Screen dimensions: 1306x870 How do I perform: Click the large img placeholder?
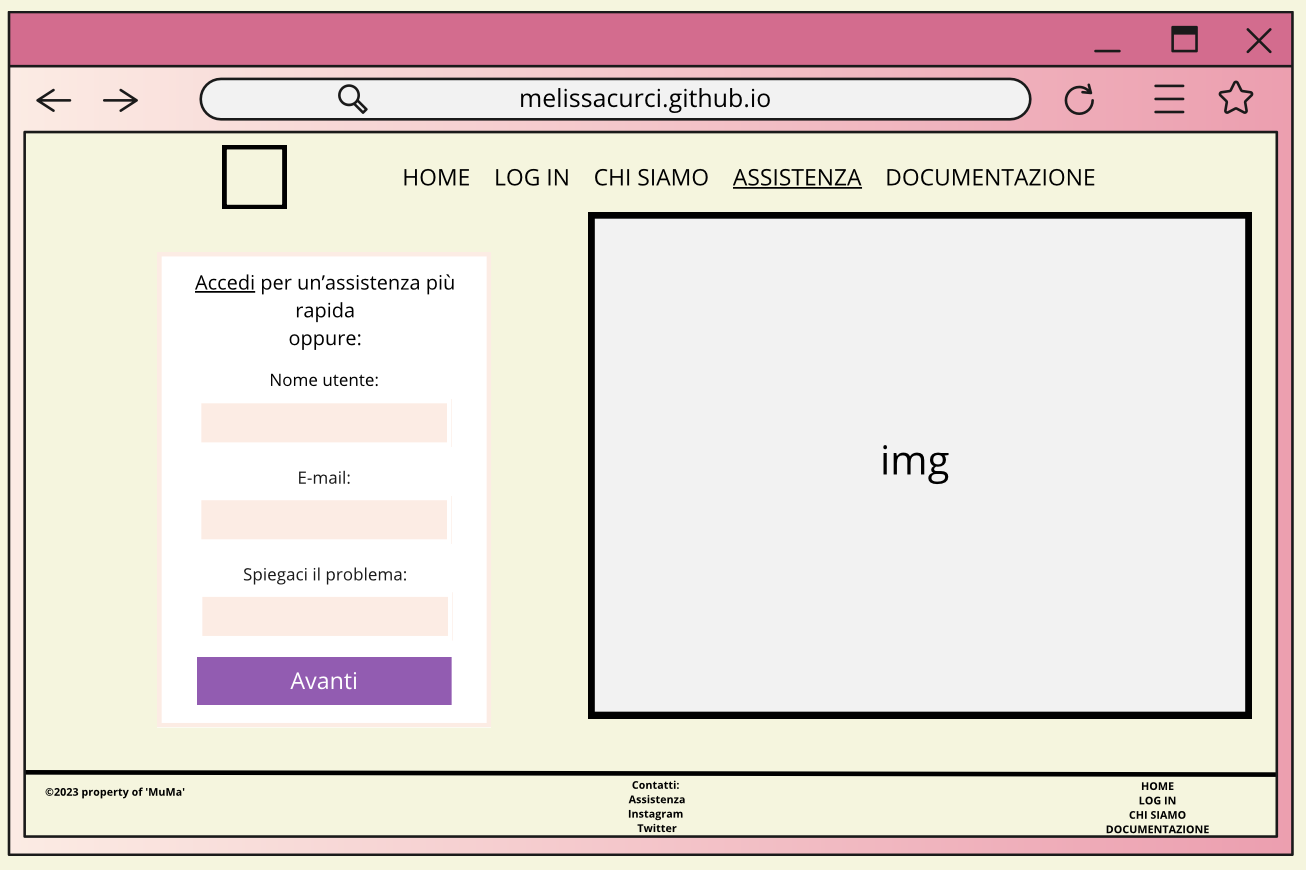(920, 465)
